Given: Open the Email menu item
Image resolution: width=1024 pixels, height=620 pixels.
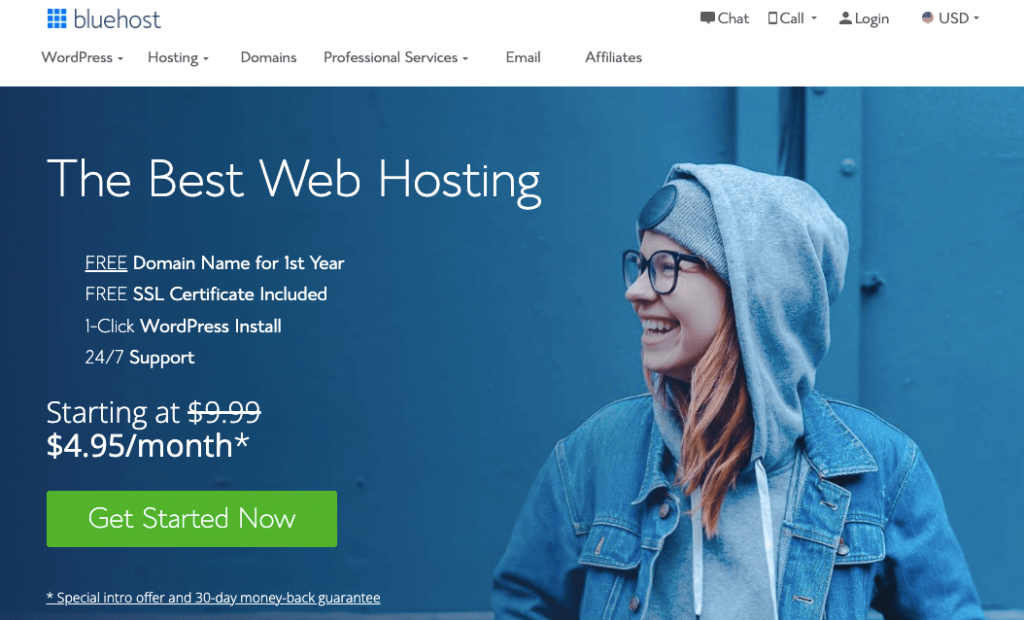Looking at the screenshot, I should pyautogui.click(x=522, y=57).
